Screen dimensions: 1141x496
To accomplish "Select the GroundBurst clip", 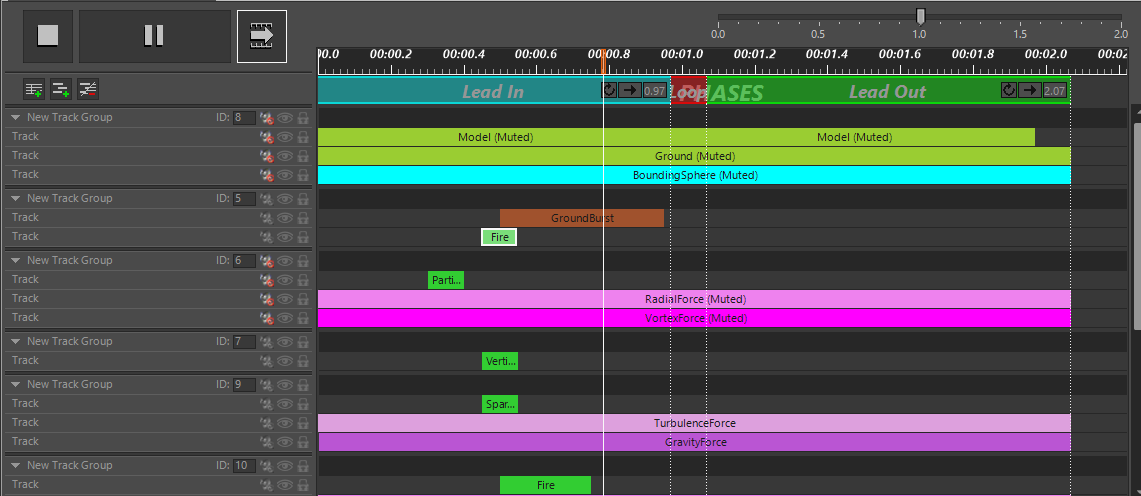I will 582,217.
